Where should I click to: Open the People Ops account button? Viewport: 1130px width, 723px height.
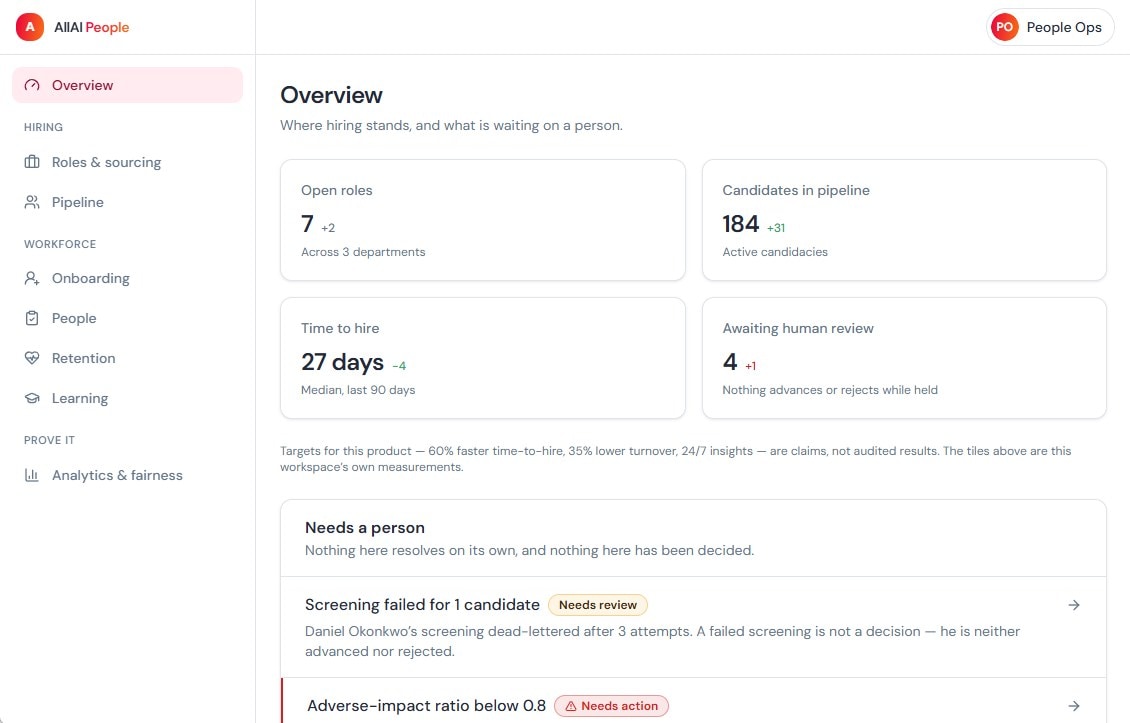pyautogui.click(x=1050, y=27)
